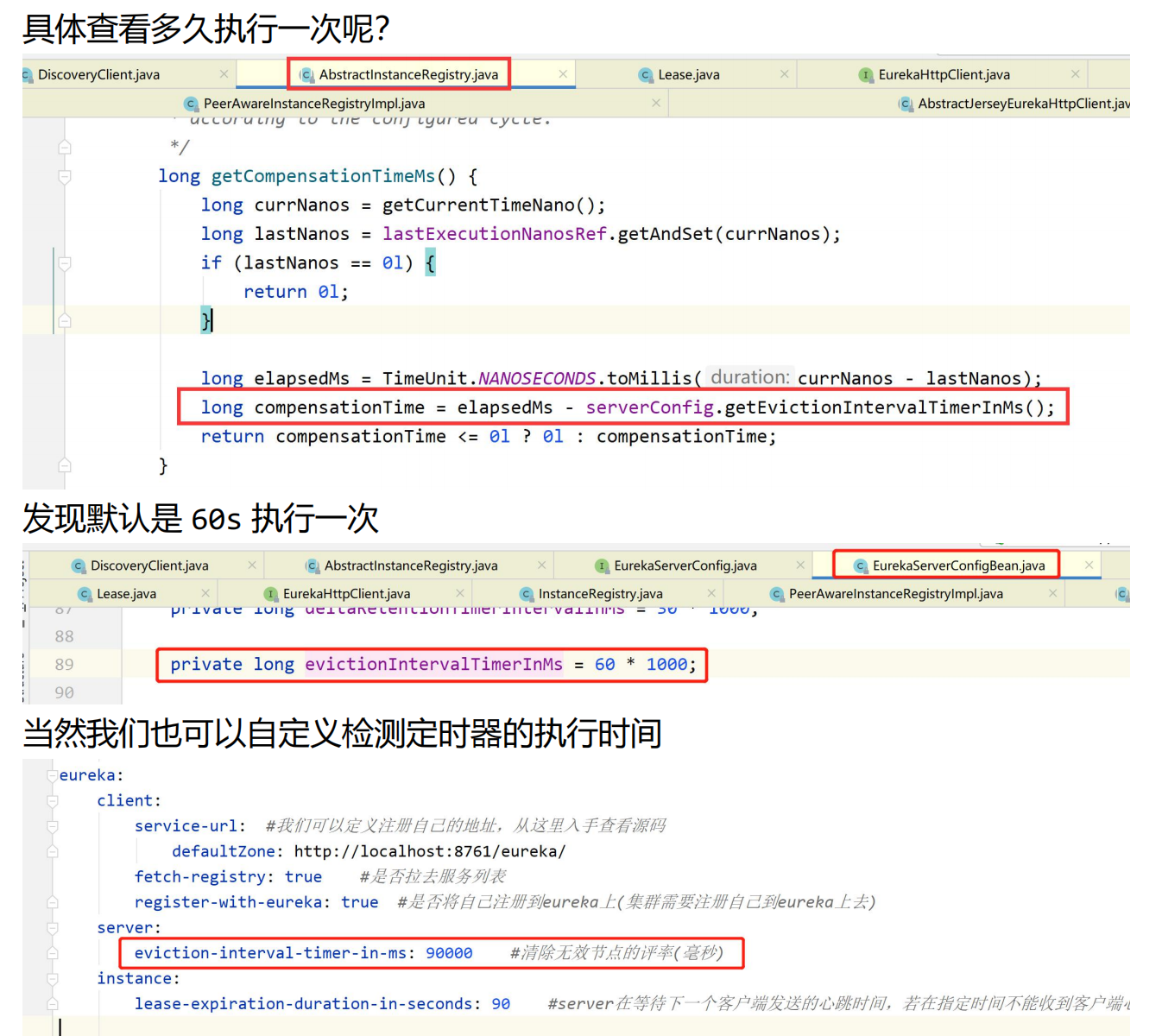Image resolution: width=1162 pixels, height=1036 pixels.
Task: Click 'return 0l;' statement
Action: click(x=296, y=292)
